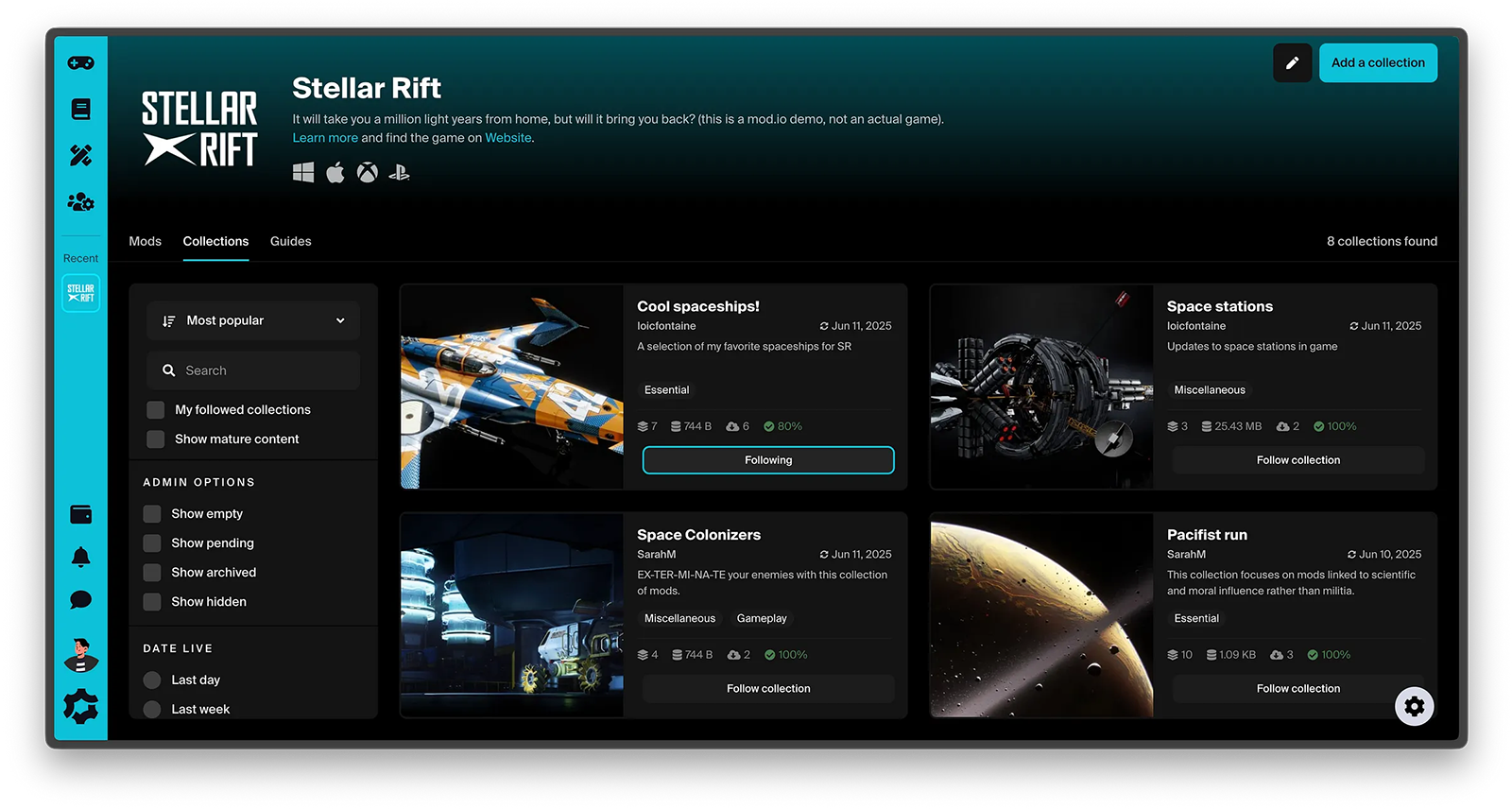Click the gamepad icon in the sidebar
The width and height of the screenshot is (1512, 809).
80,63
